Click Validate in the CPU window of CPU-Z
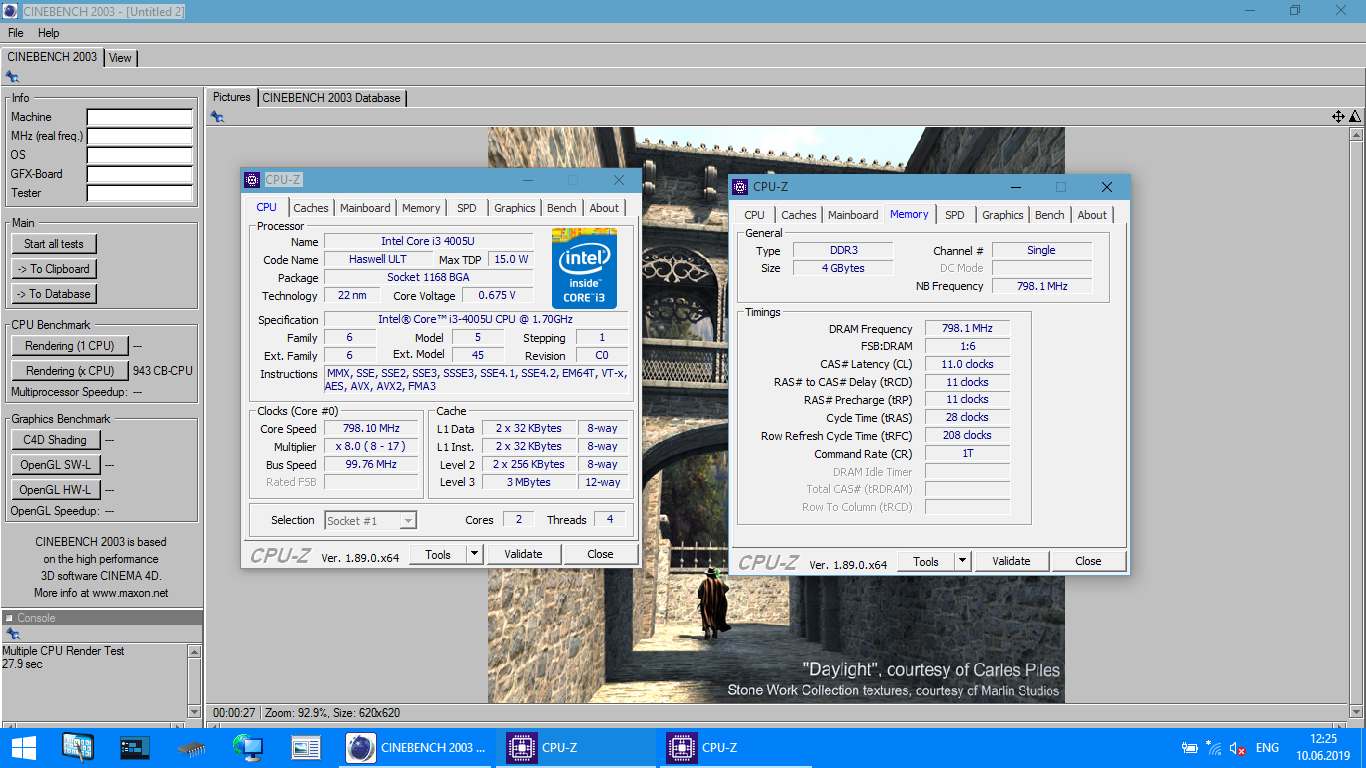The image size is (1366, 768). pos(523,554)
